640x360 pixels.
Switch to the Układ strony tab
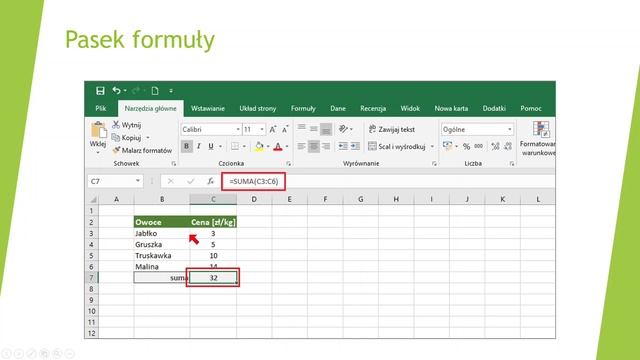(258, 109)
